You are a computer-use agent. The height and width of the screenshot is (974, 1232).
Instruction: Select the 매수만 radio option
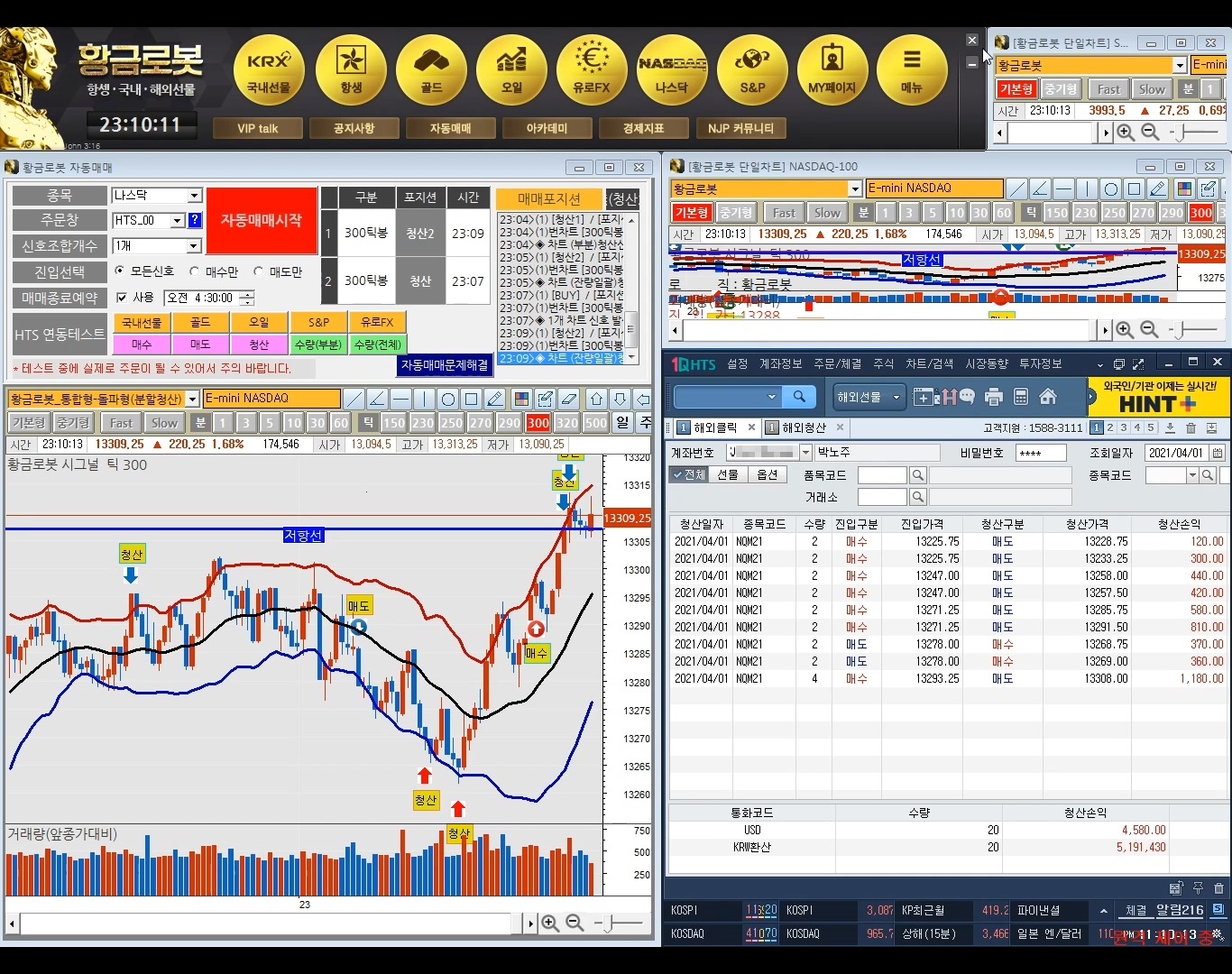[x=195, y=271]
